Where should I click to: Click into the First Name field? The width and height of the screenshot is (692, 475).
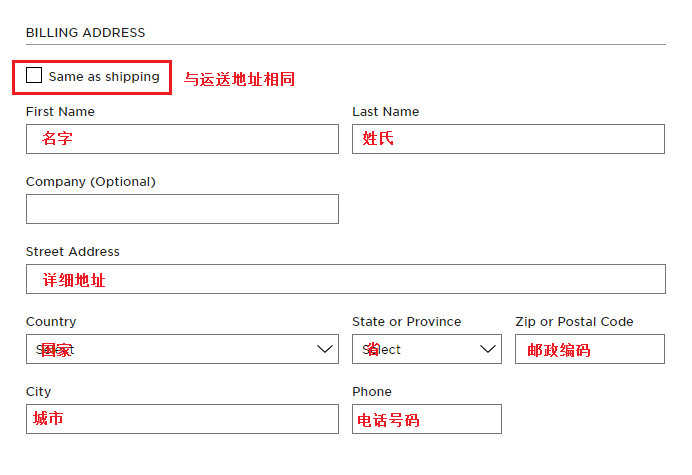pos(182,139)
